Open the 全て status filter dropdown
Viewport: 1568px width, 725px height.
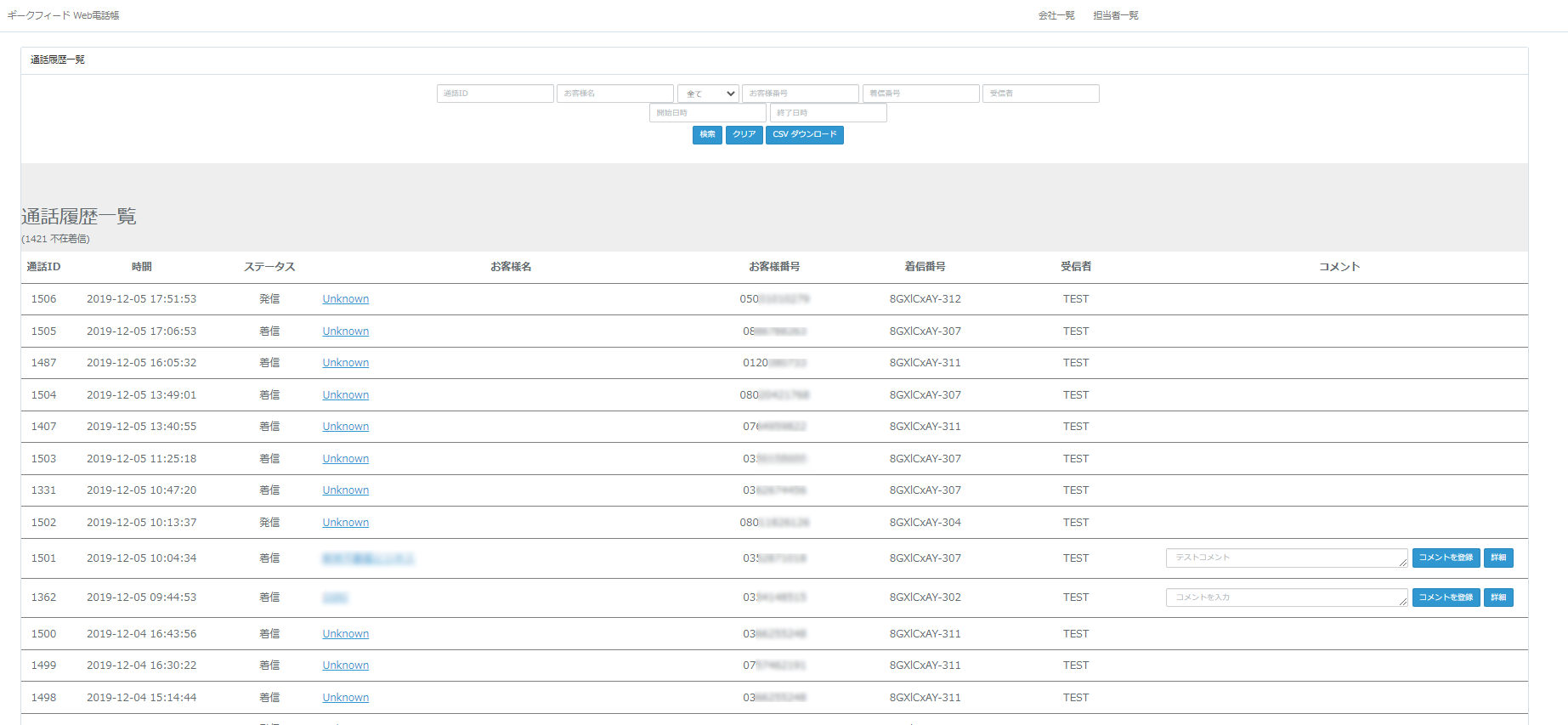click(707, 93)
